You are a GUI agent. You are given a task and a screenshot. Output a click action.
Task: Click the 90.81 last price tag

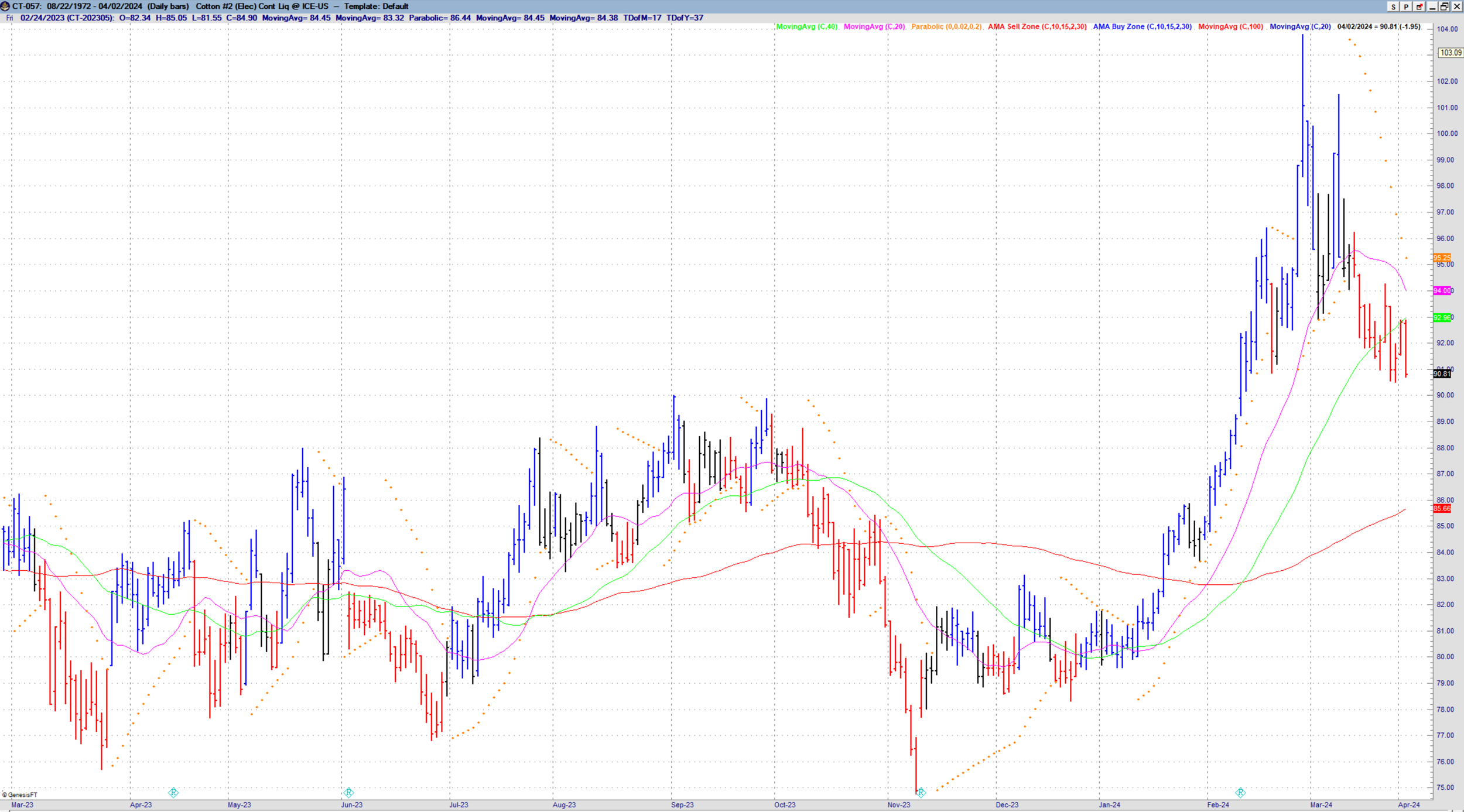pyautogui.click(x=1442, y=374)
